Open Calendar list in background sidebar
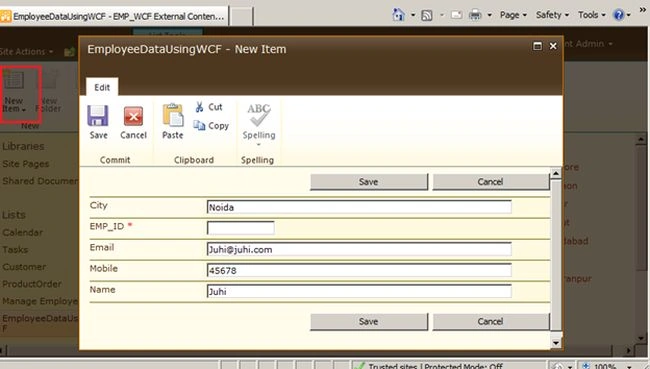This screenshot has width=650, height=369. (x=22, y=232)
